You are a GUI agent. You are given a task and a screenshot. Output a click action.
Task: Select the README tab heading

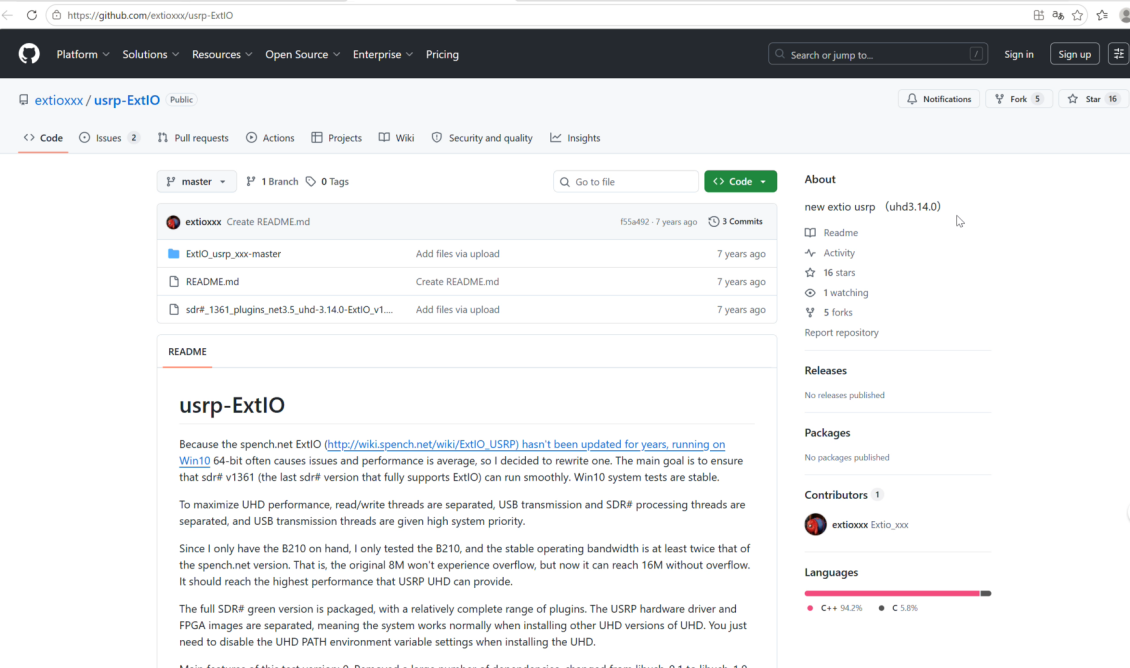[187, 352]
